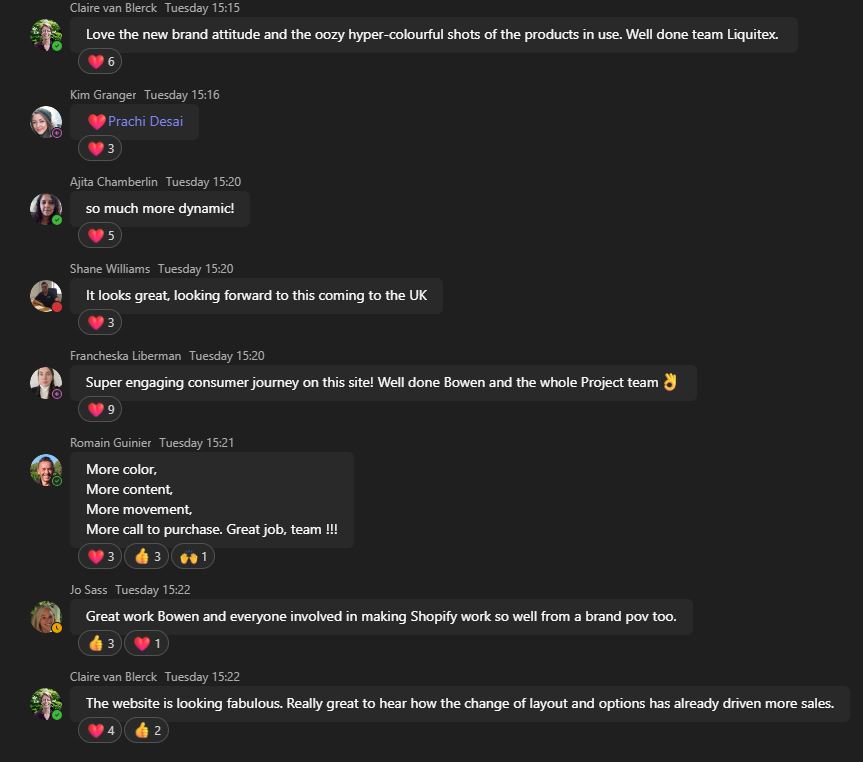The image size is (863, 762).
Task: Click heart reaction on 'website is looking fabulous'
Action: 100,731
